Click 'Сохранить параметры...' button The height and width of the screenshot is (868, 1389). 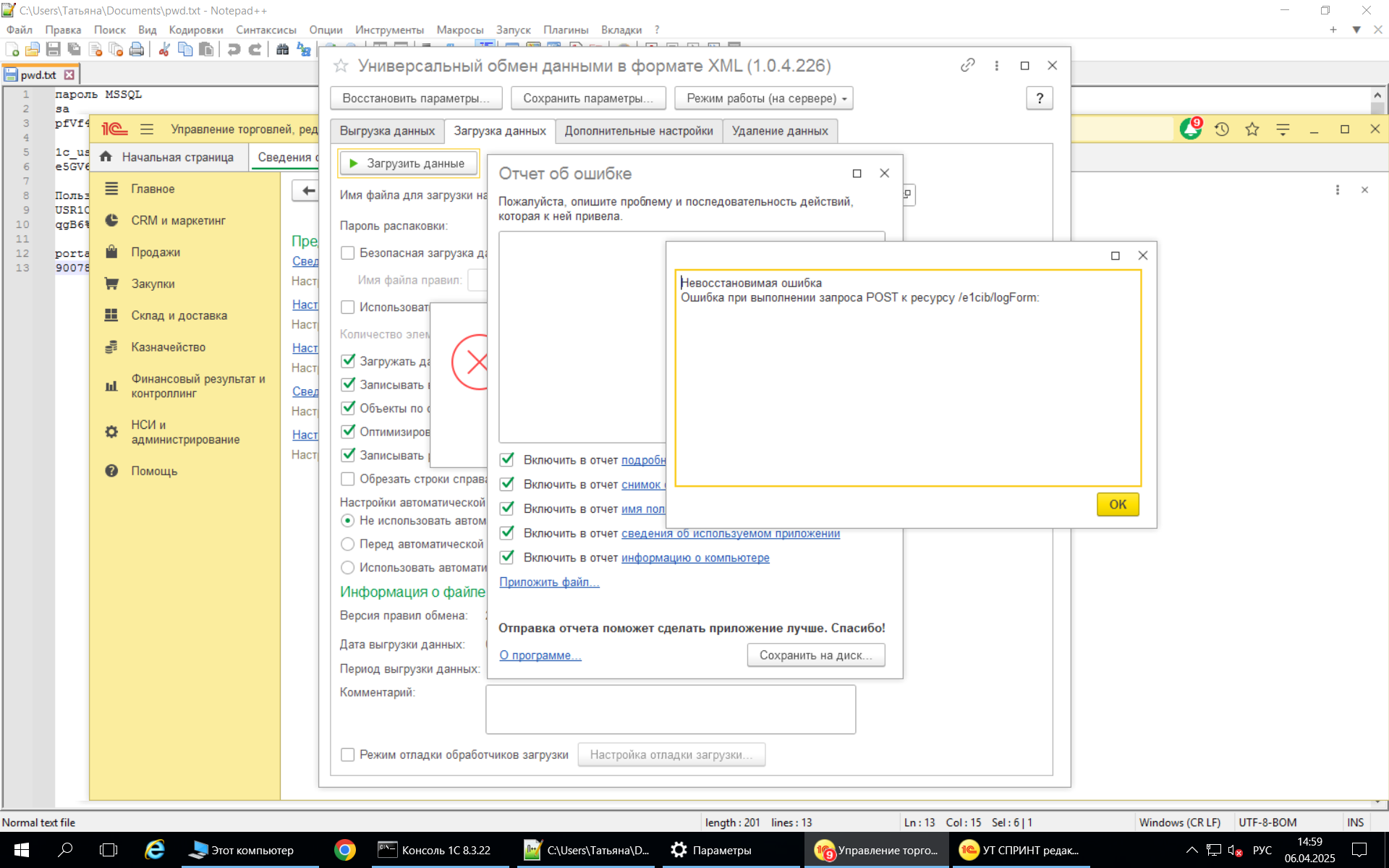pos(588,98)
